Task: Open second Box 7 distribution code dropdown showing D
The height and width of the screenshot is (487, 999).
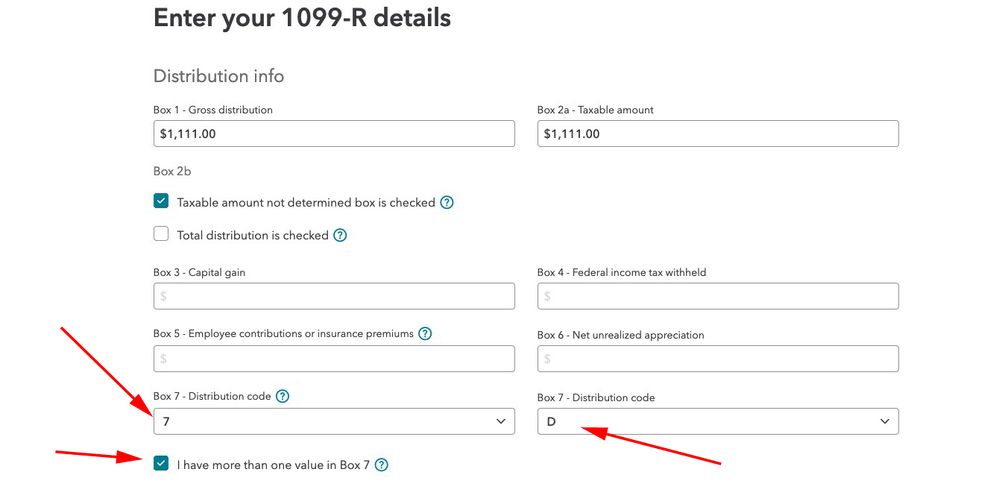Action: click(717, 421)
